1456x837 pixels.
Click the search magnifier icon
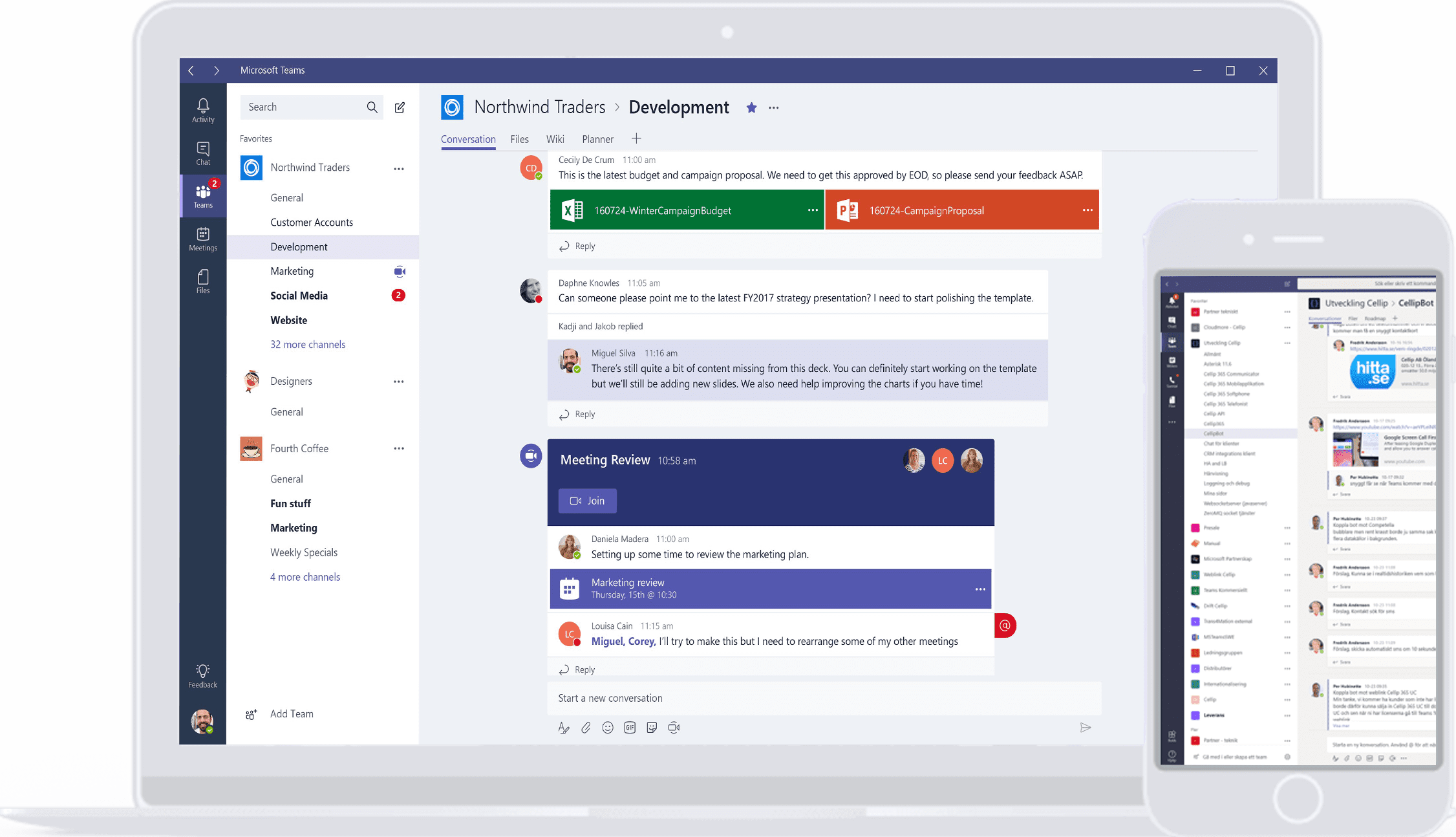[372, 107]
